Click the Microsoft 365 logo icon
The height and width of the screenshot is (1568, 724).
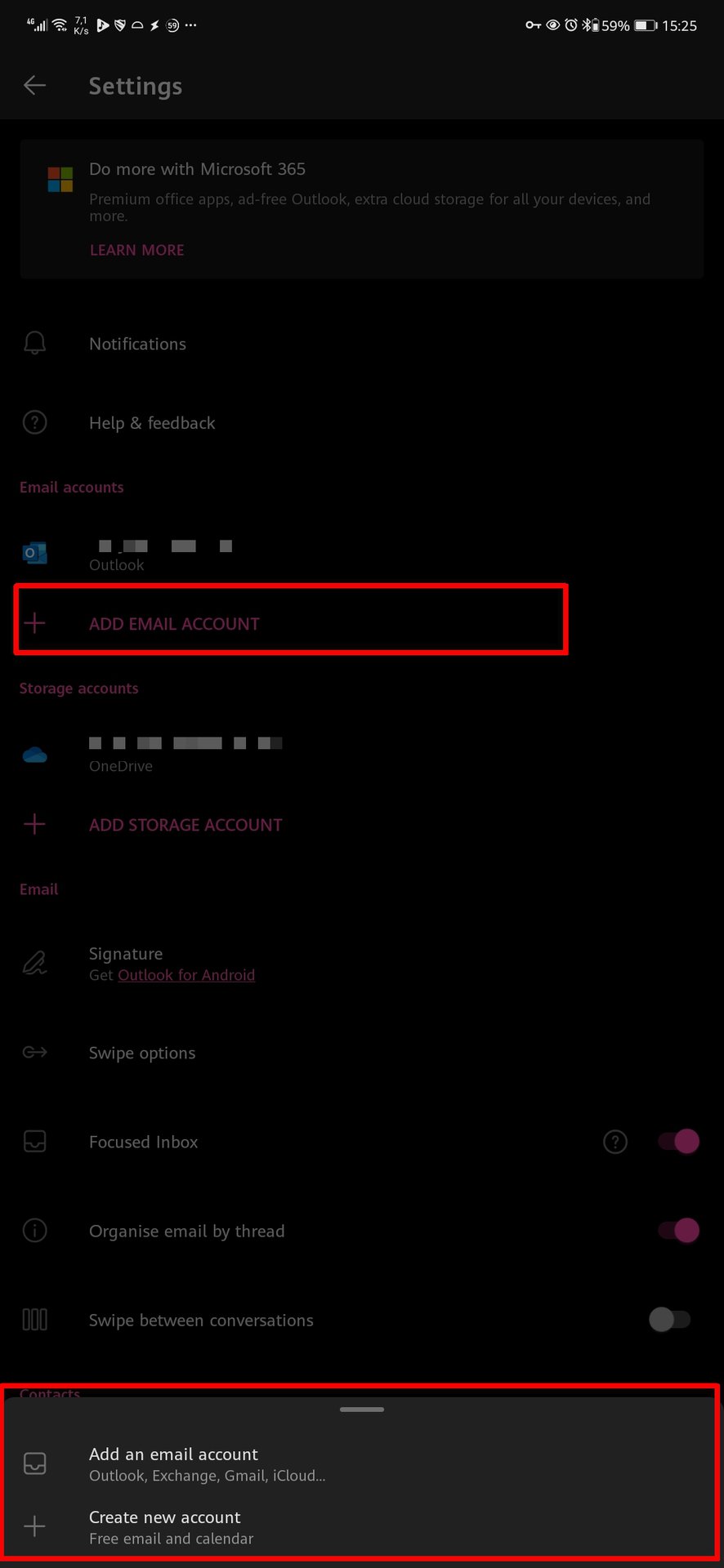tap(60, 179)
